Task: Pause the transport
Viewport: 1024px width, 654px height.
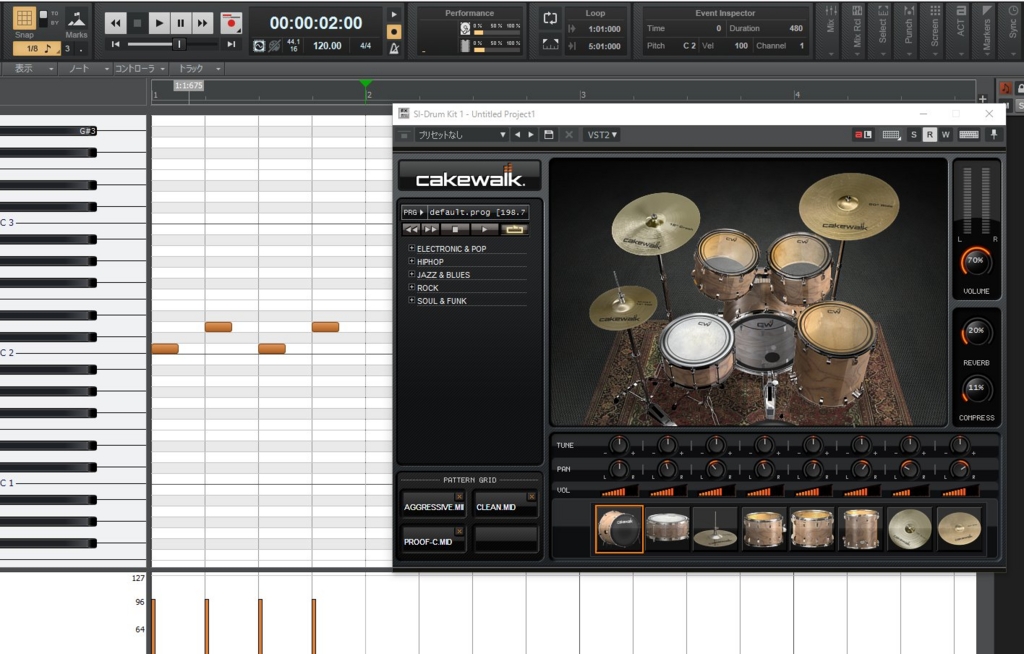Action: click(x=181, y=24)
